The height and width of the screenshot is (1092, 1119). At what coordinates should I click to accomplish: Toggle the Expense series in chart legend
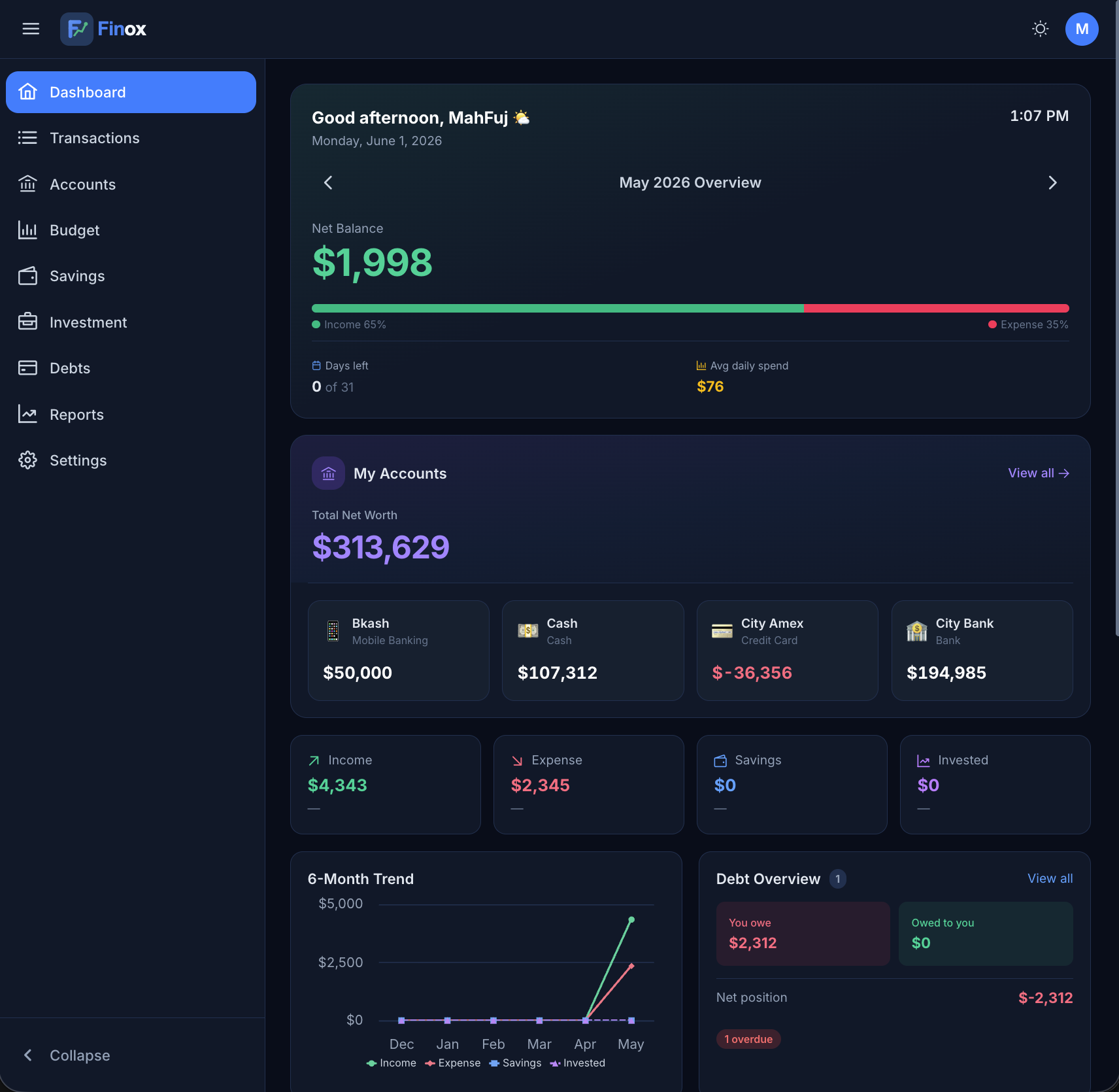453,1063
